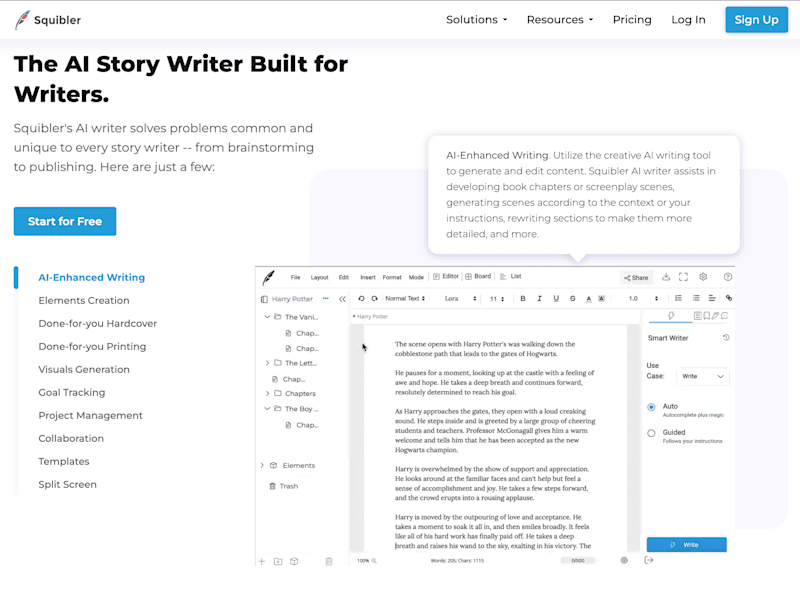Select the Visuals Generation feature tab
This screenshot has height=600, width=800.
coord(84,369)
